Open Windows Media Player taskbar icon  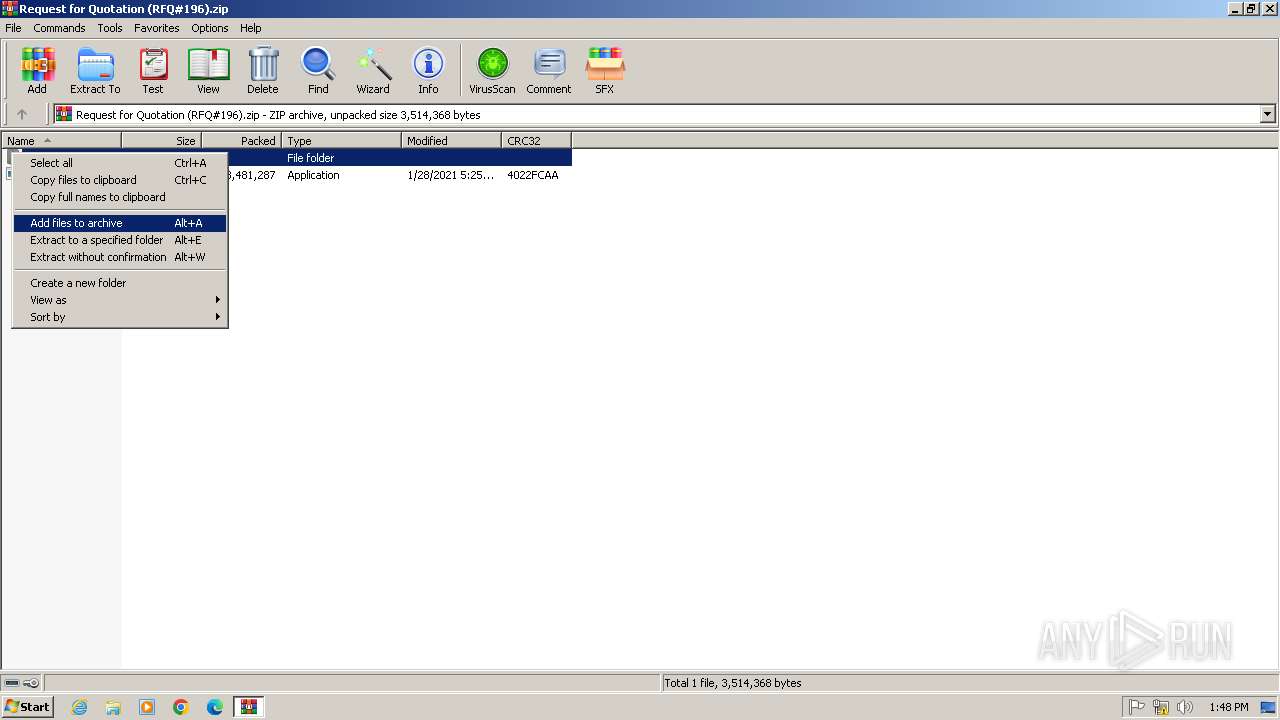147,707
